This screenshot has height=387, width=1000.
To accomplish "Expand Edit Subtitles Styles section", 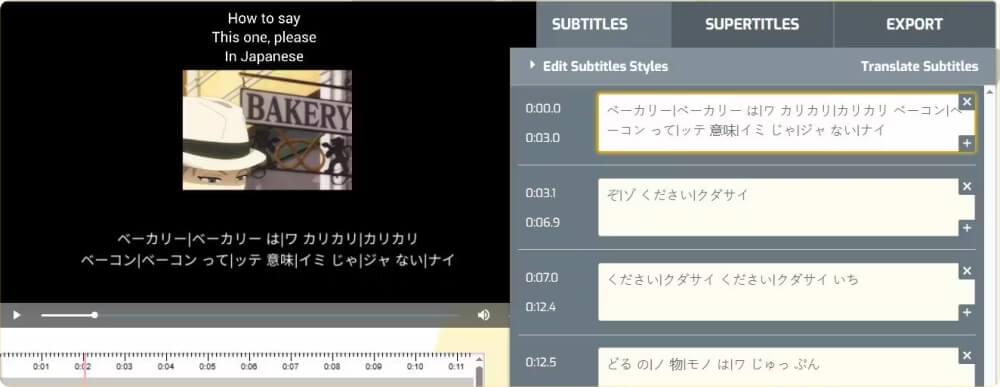I will click(x=599, y=66).
